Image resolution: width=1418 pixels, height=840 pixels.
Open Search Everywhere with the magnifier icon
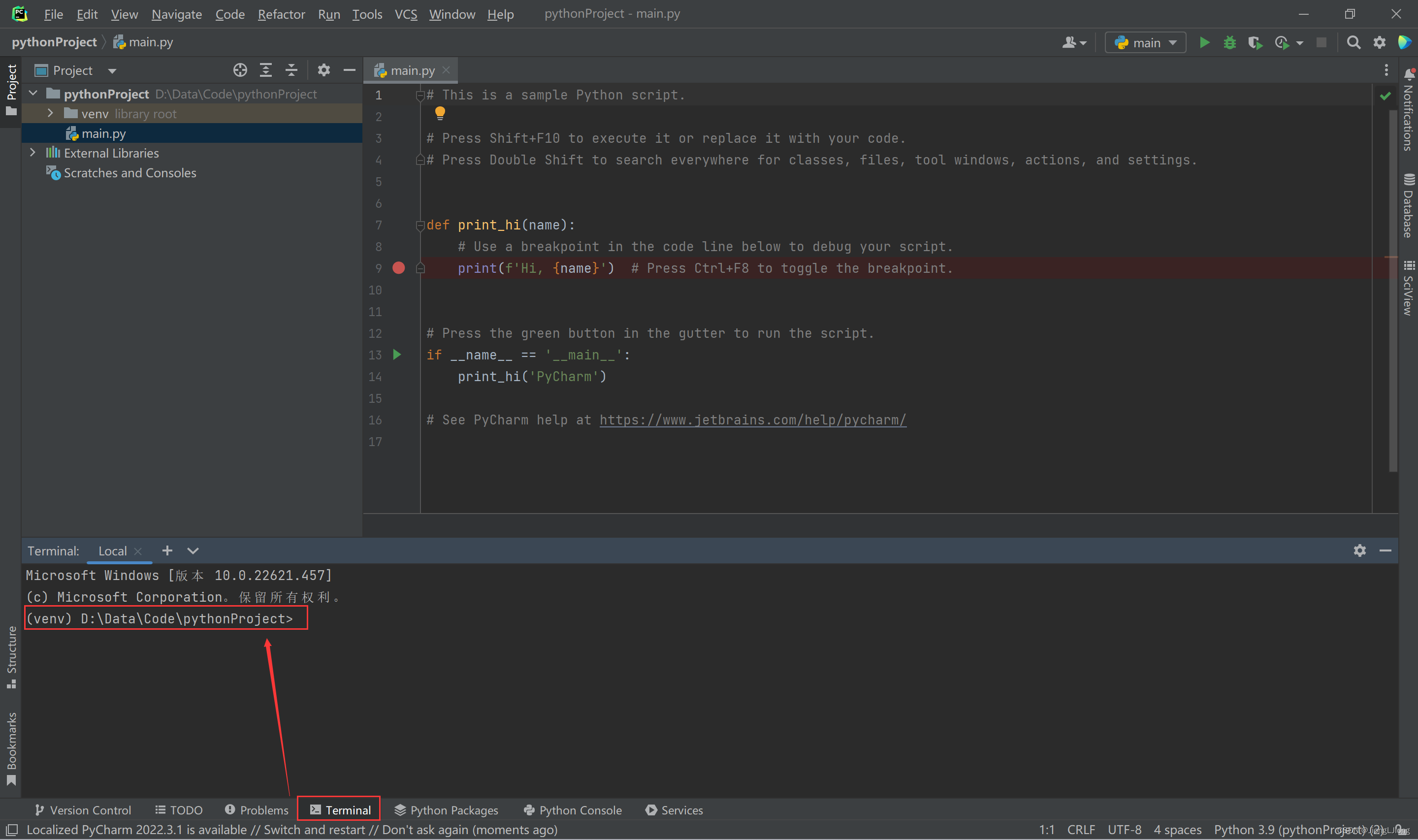[x=1353, y=42]
